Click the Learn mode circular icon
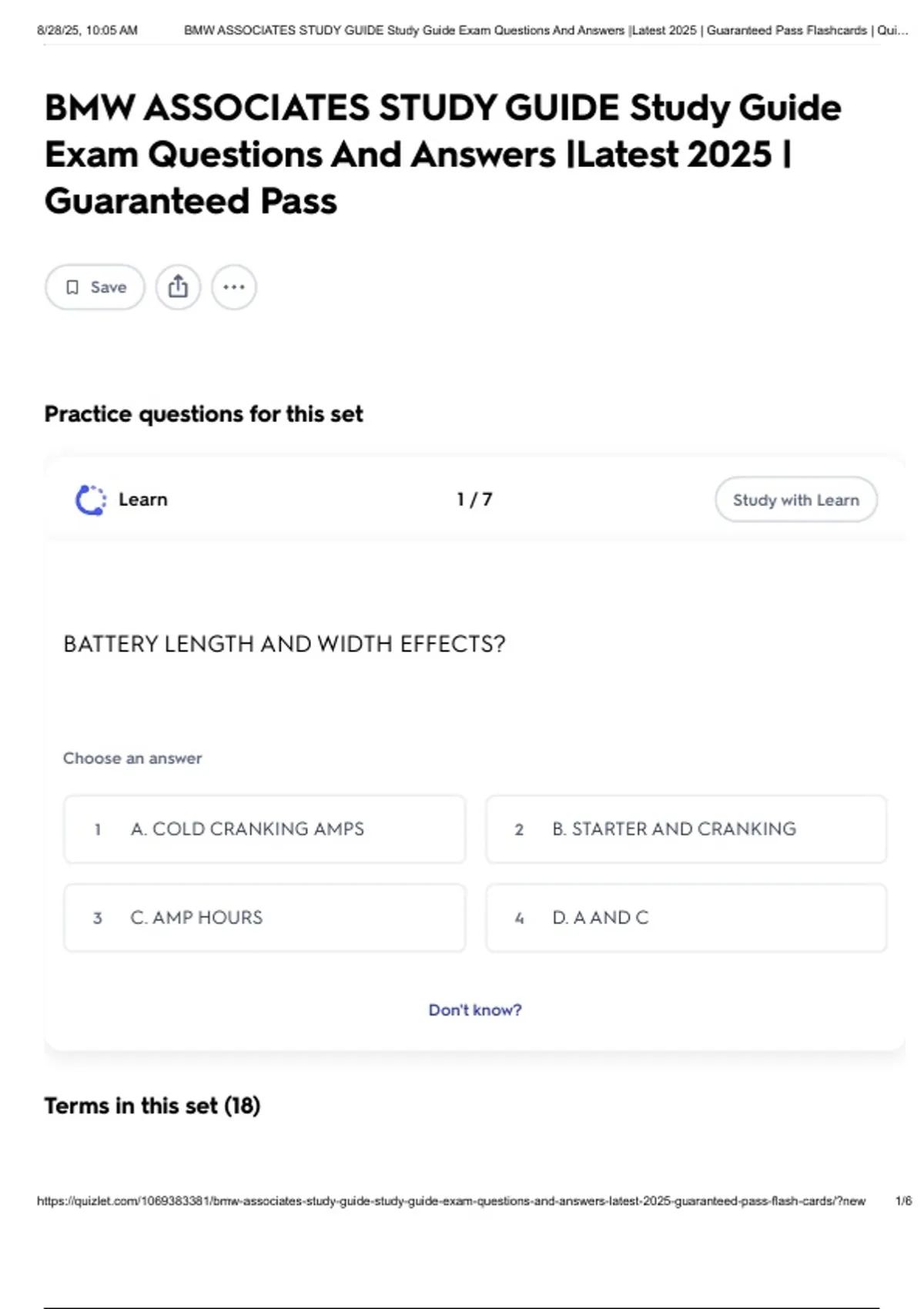This screenshot has height=1309, width=924. (91, 500)
